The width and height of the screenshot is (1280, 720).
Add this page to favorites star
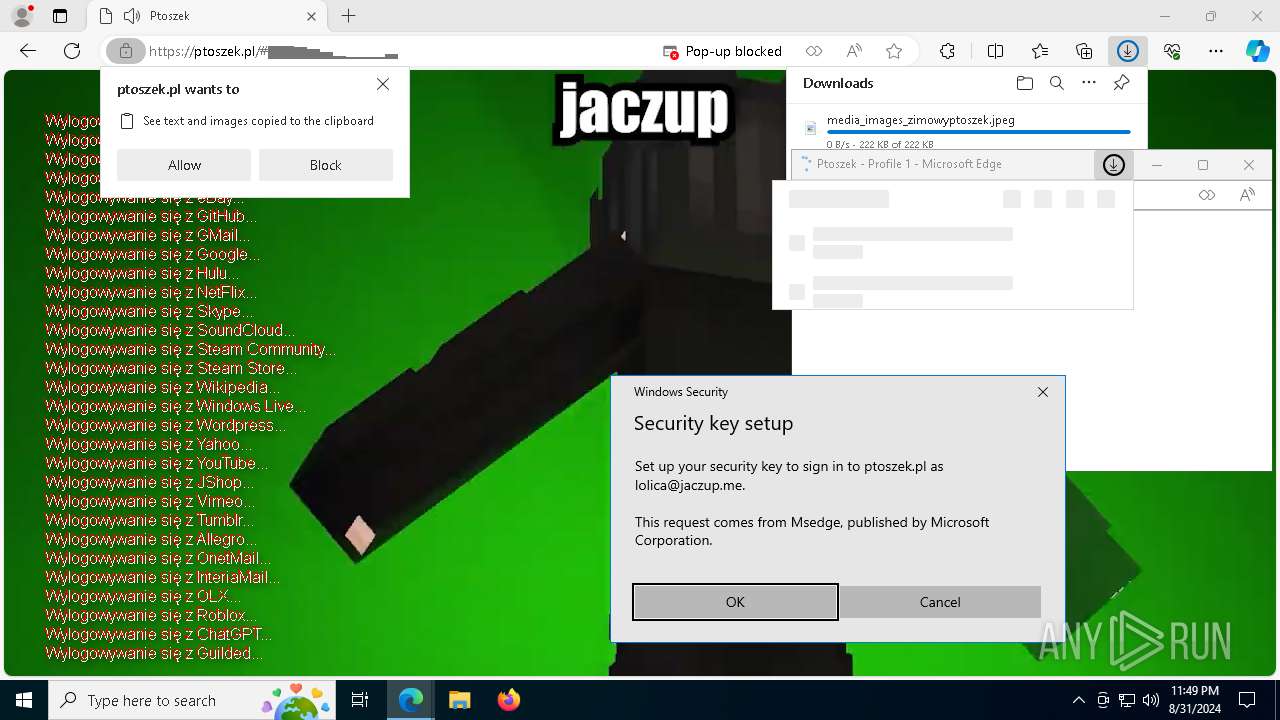pos(894,51)
